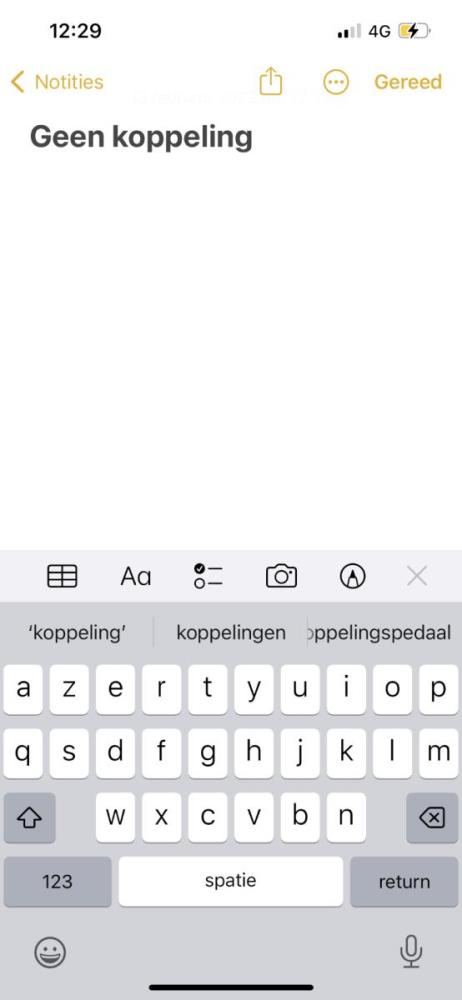Tap the spatie space bar

pos(230,881)
